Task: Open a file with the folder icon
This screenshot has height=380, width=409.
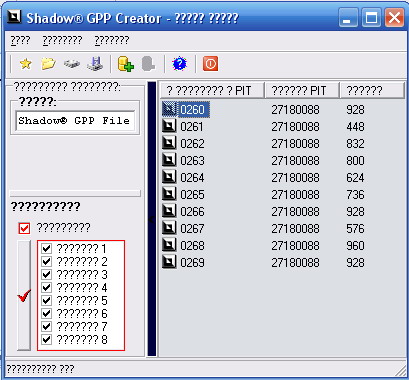Action: pos(48,63)
